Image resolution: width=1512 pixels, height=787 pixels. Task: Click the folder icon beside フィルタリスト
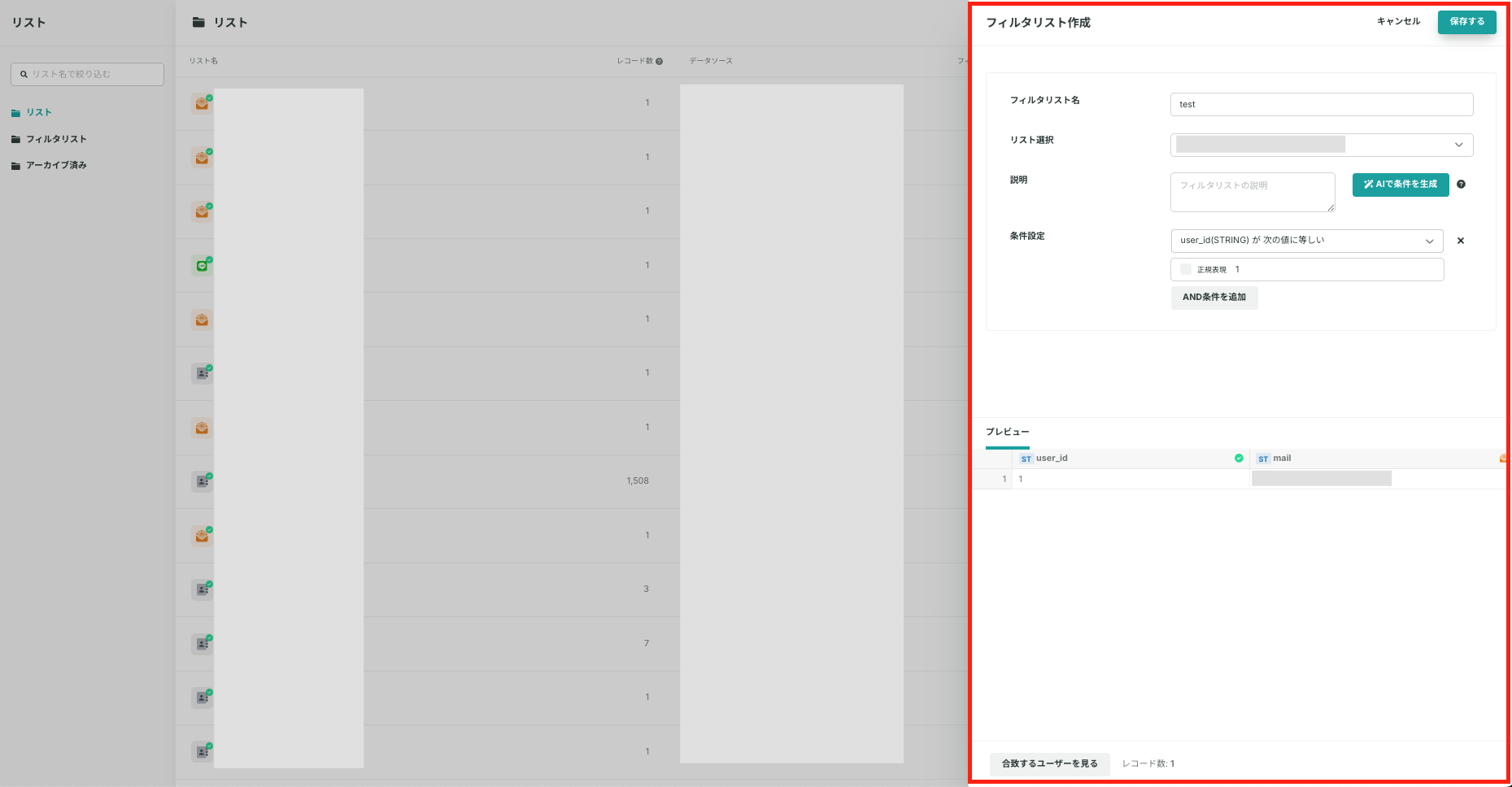pos(15,139)
